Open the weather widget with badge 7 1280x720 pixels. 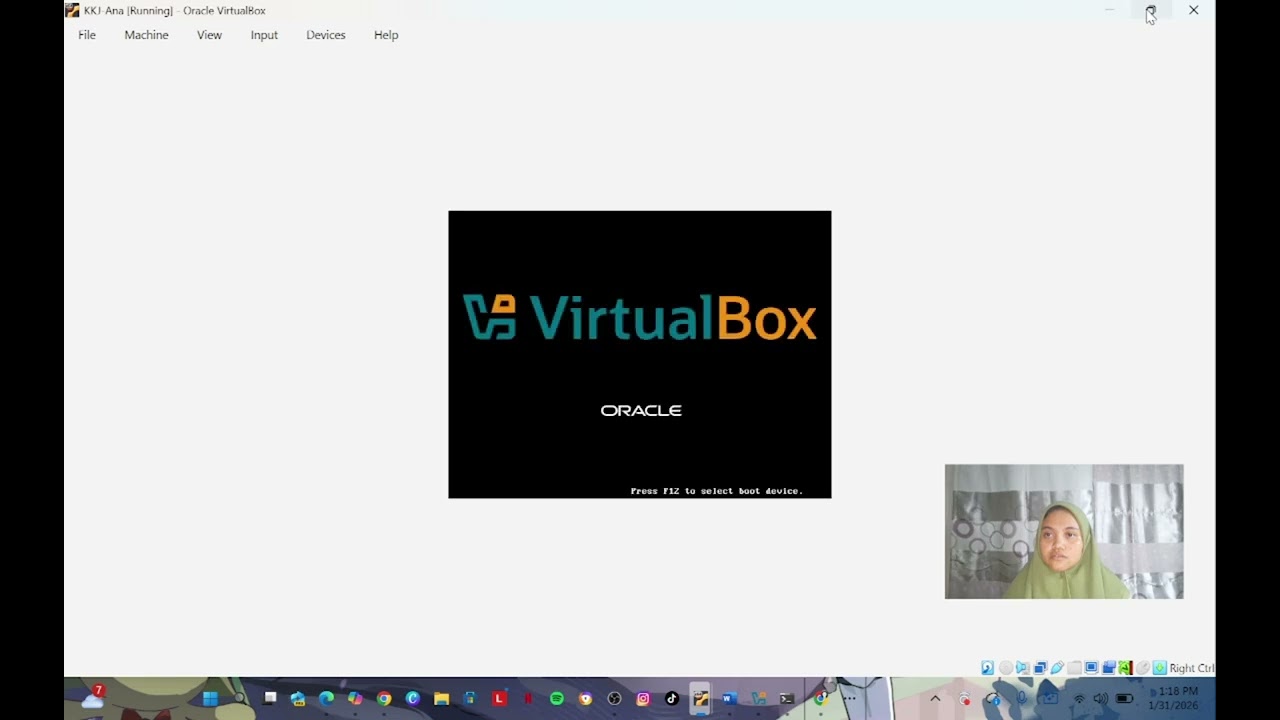[93, 698]
